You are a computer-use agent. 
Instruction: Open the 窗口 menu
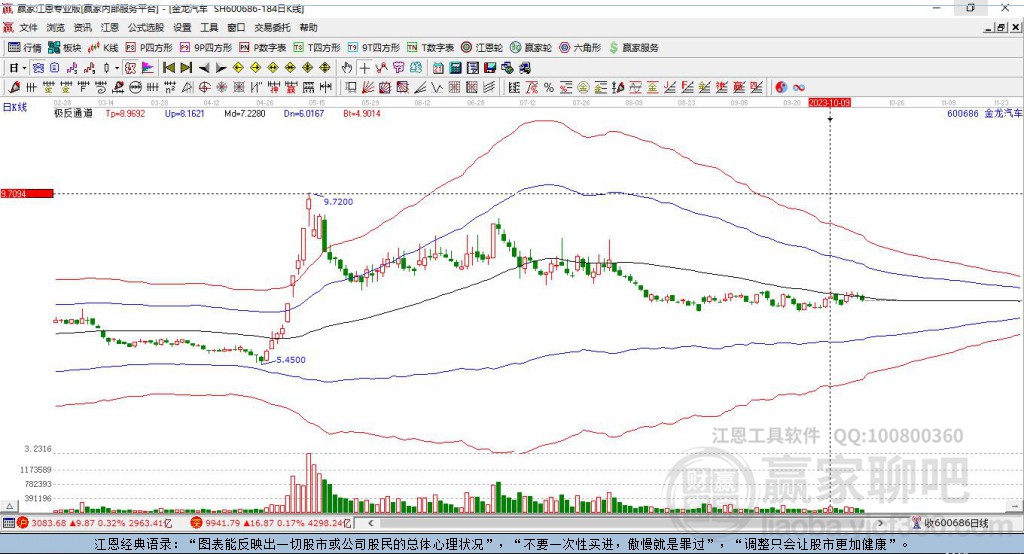click(x=236, y=27)
